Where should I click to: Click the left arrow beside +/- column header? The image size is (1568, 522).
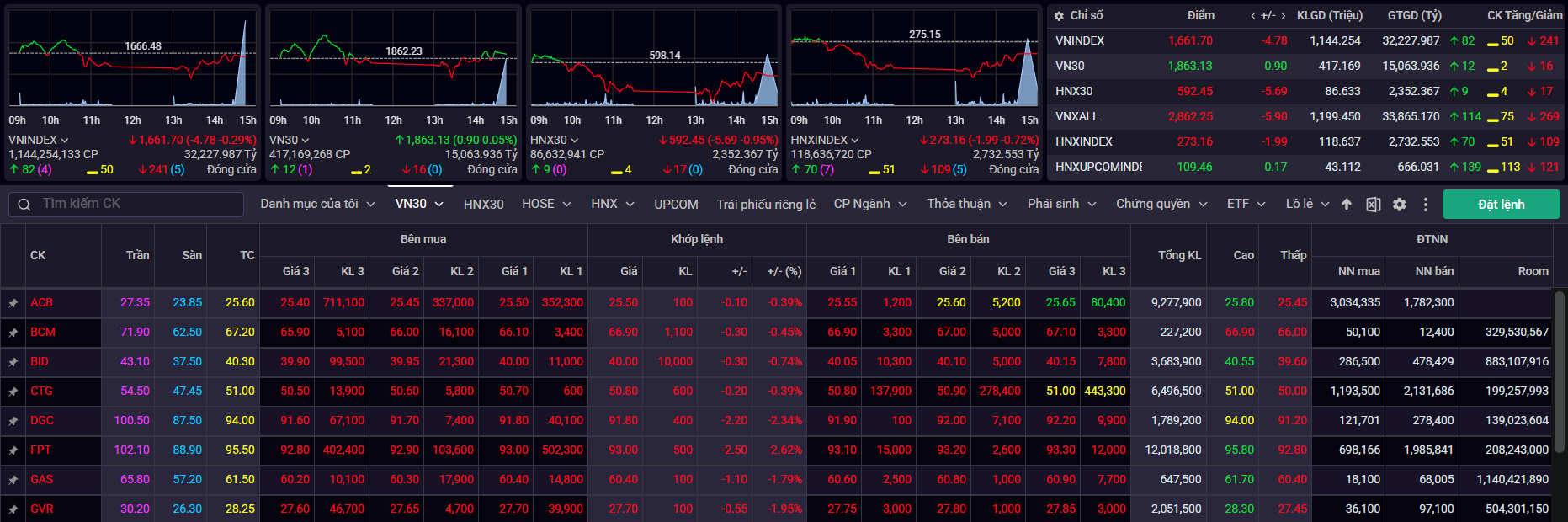1252,16
